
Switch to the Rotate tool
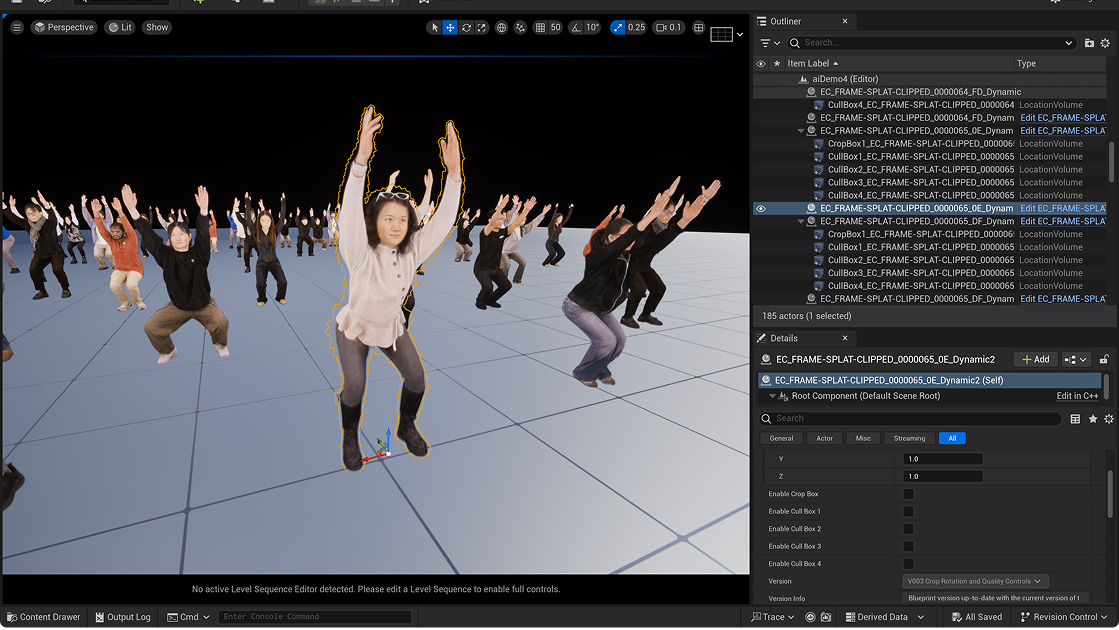(466, 27)
